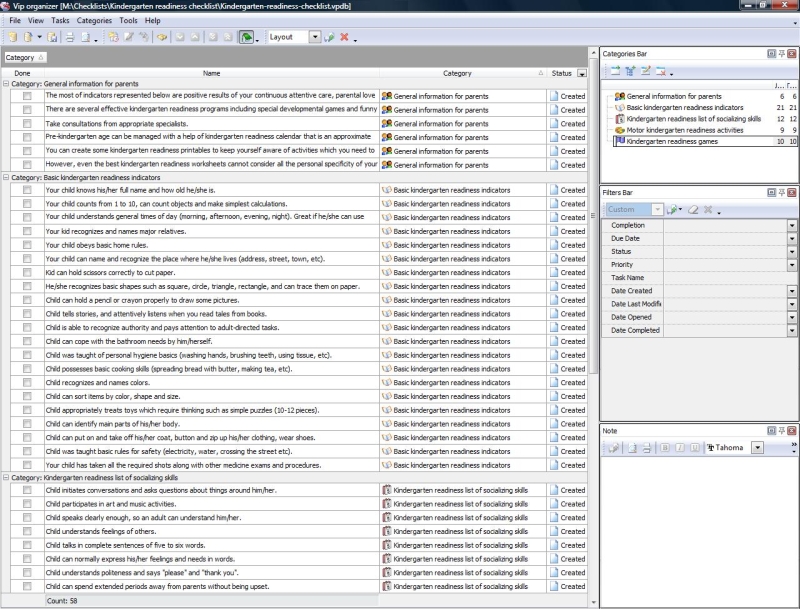Click the delete category icon in Categories Bar
This screenshot has height=609, width=800.
click(x=661, y=71)
